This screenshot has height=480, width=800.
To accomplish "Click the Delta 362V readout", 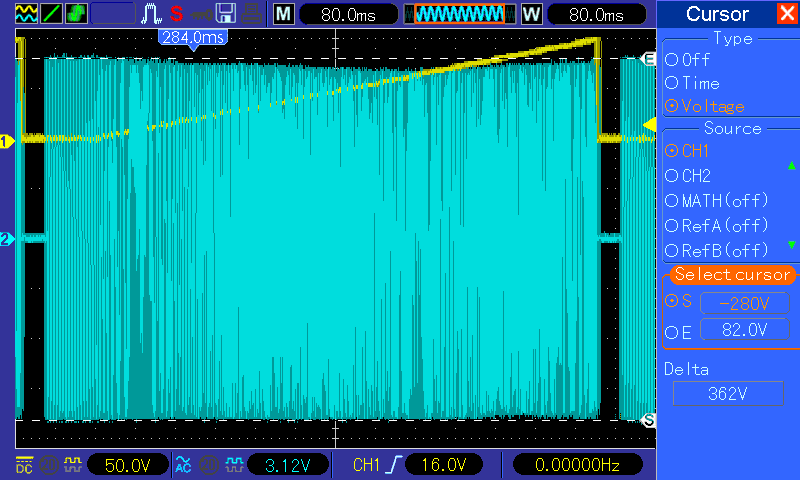I will coord(728,393).
